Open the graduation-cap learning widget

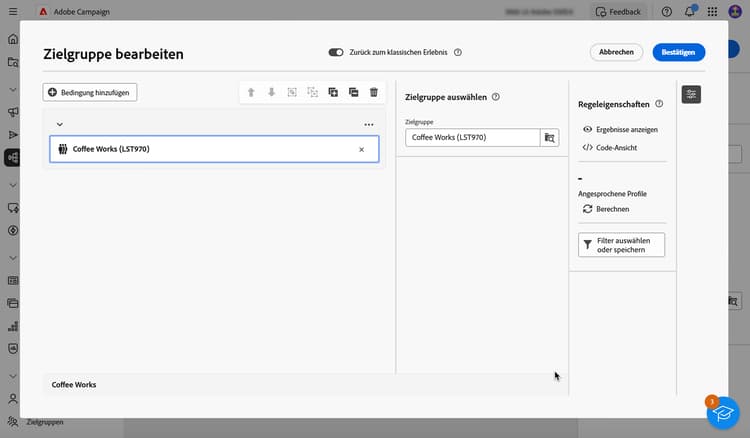coord(723,413)
